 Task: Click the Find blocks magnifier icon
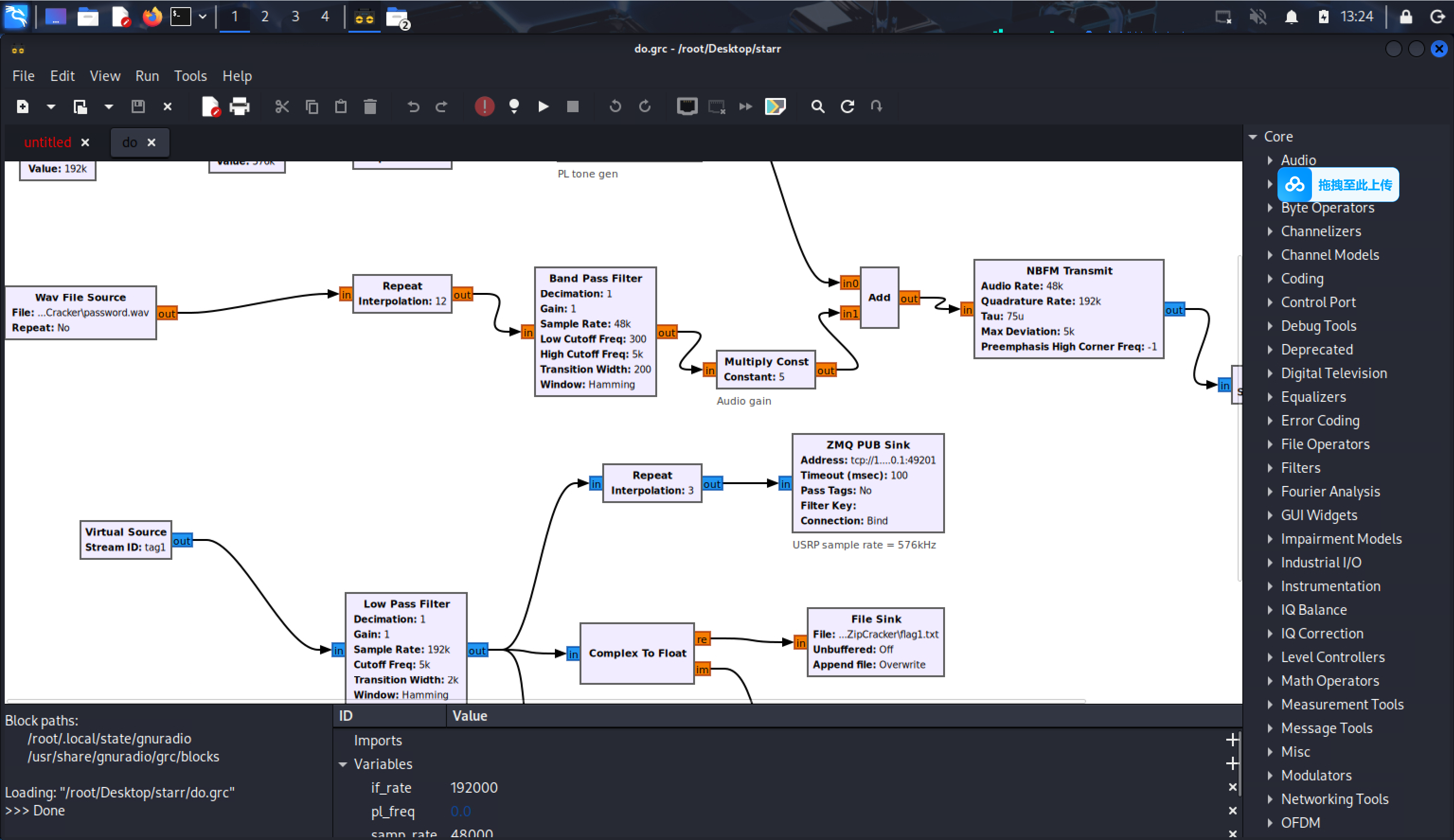(x=817, y=106)
